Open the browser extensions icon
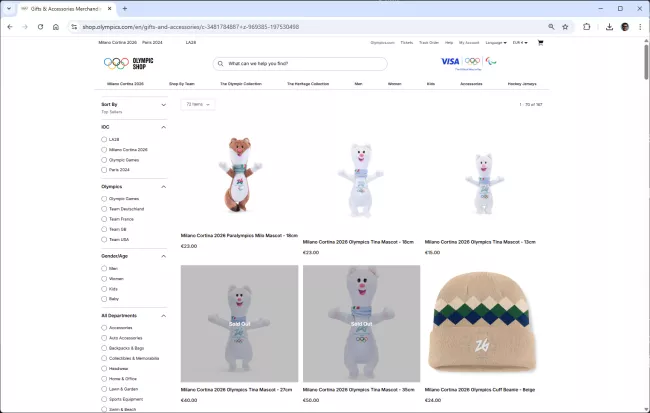The height and width of the screenshot is (413, 650). [x=586, y=27]
